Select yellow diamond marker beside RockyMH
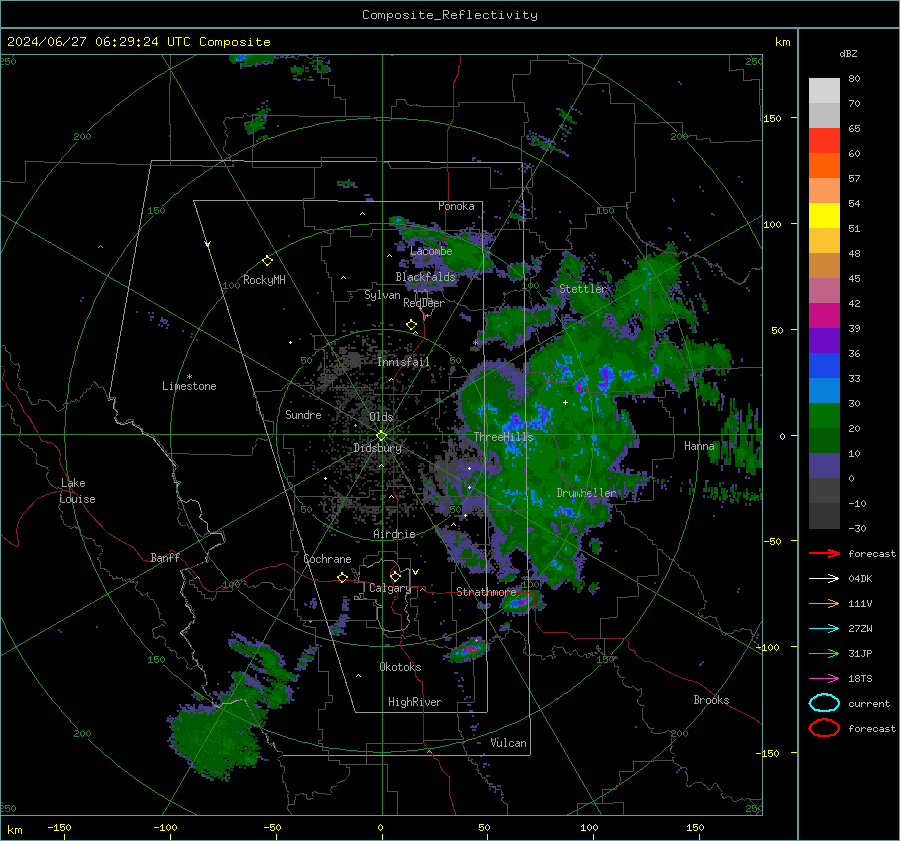 click(267, 261)
